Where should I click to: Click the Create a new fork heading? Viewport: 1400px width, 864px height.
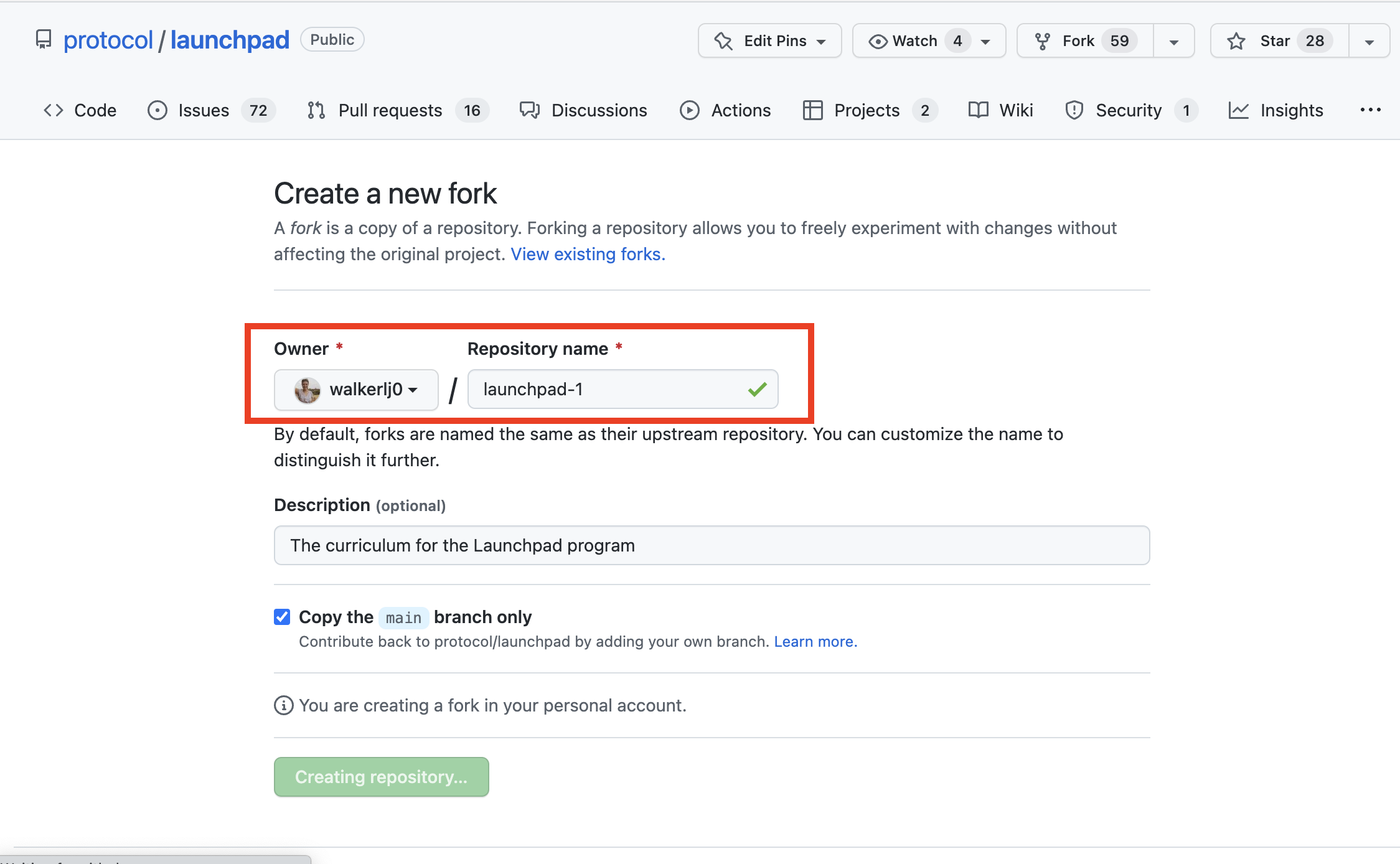tap(385, 194)
